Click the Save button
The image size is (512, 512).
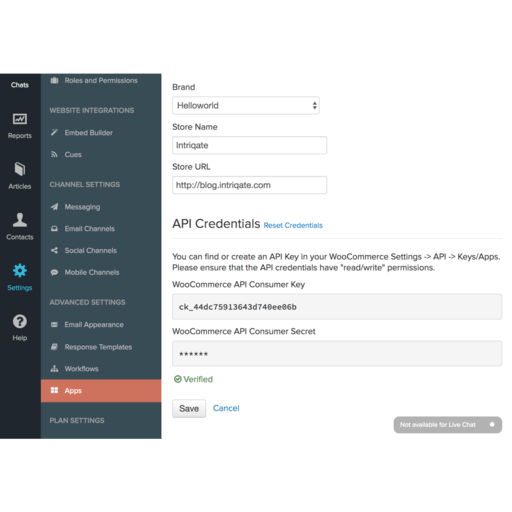[189, 408]
